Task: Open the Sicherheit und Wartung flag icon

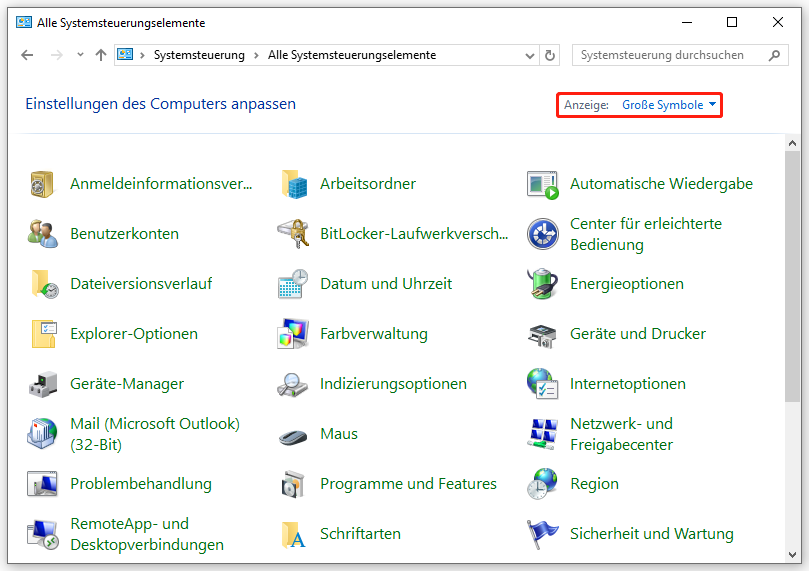Action: pos(543,534)
